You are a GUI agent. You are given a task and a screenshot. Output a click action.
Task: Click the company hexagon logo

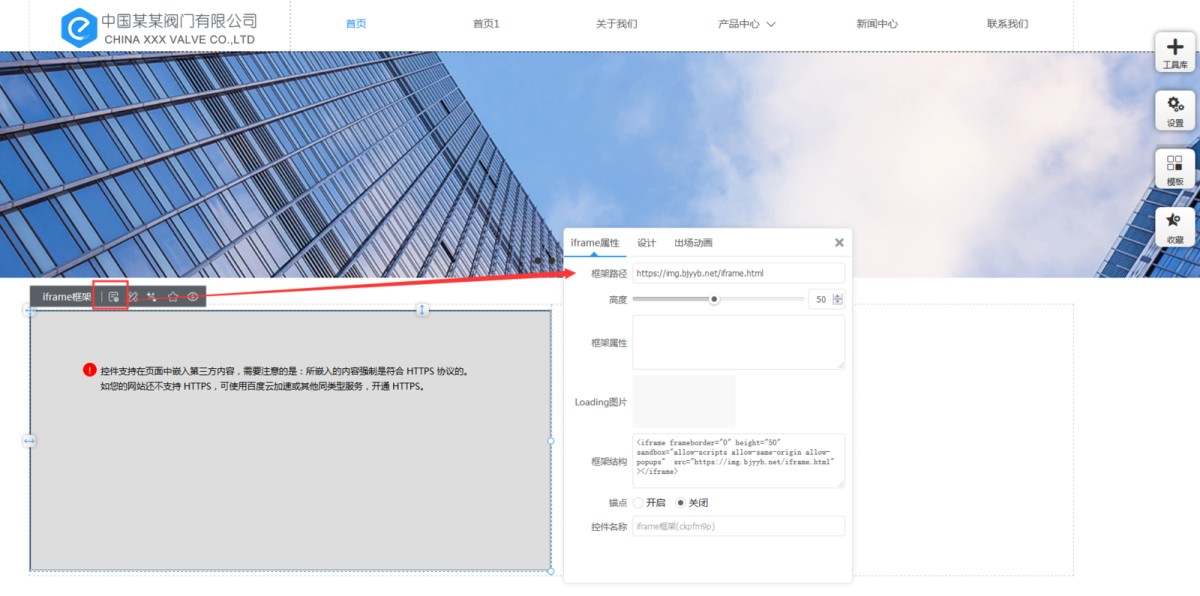78,27
